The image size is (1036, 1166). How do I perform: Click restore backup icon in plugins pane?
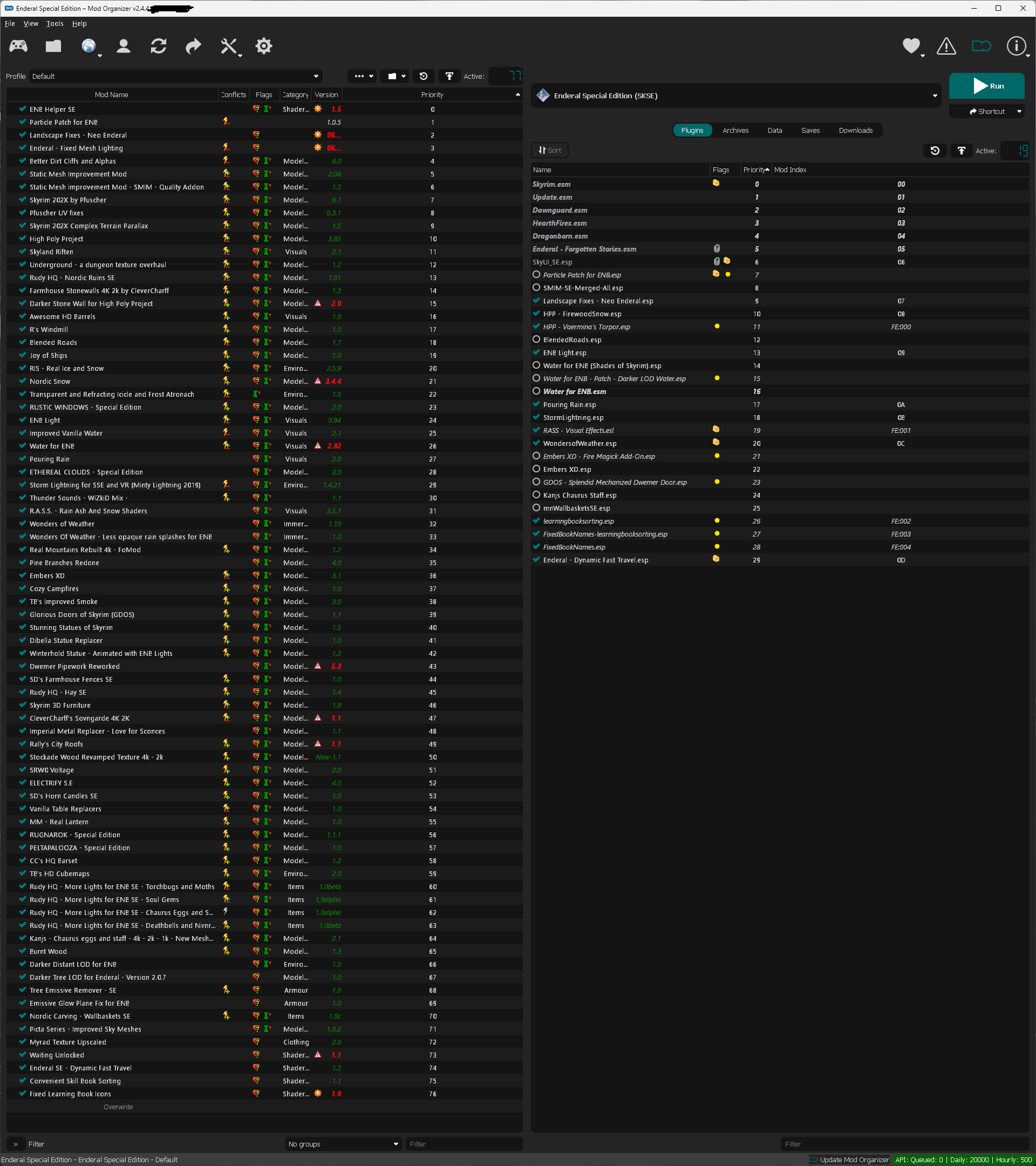[935, 151]
